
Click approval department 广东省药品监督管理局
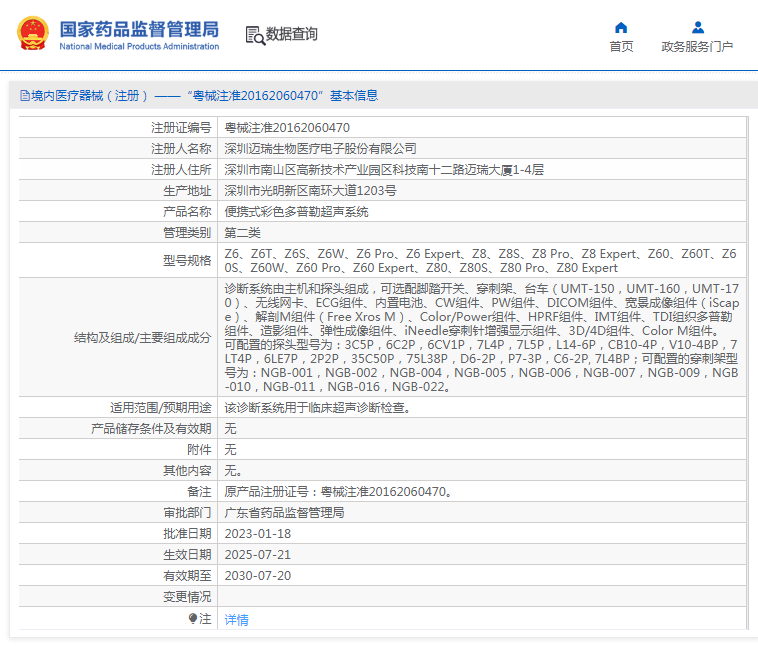point(284,513)
